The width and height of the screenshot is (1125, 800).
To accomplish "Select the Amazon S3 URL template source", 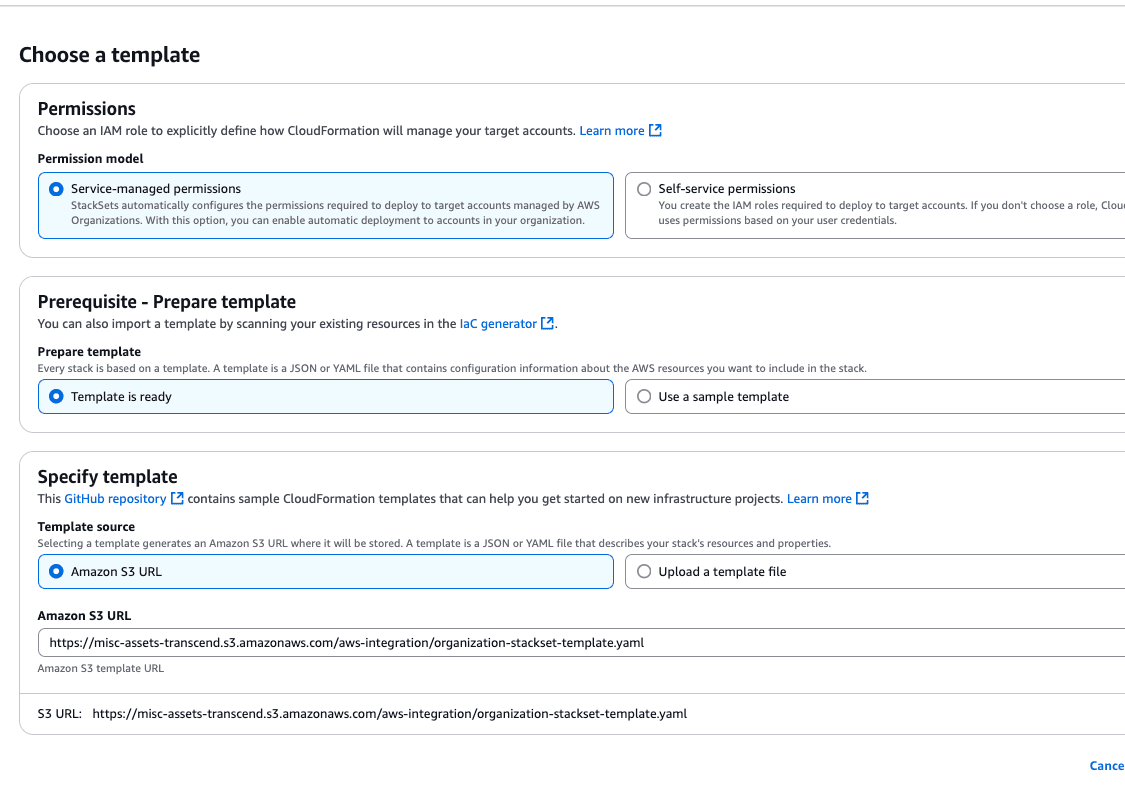I will 55,571.
